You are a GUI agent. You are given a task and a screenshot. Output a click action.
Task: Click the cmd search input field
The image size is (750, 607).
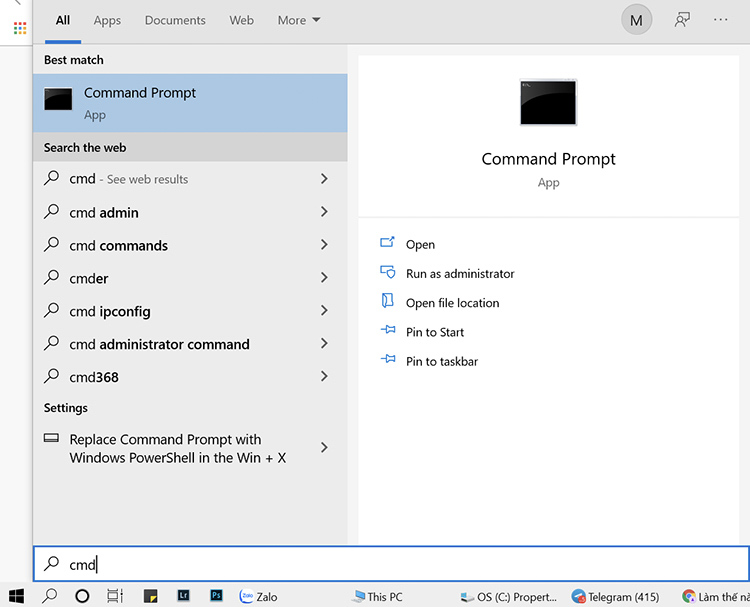click(x=391, y=564)
